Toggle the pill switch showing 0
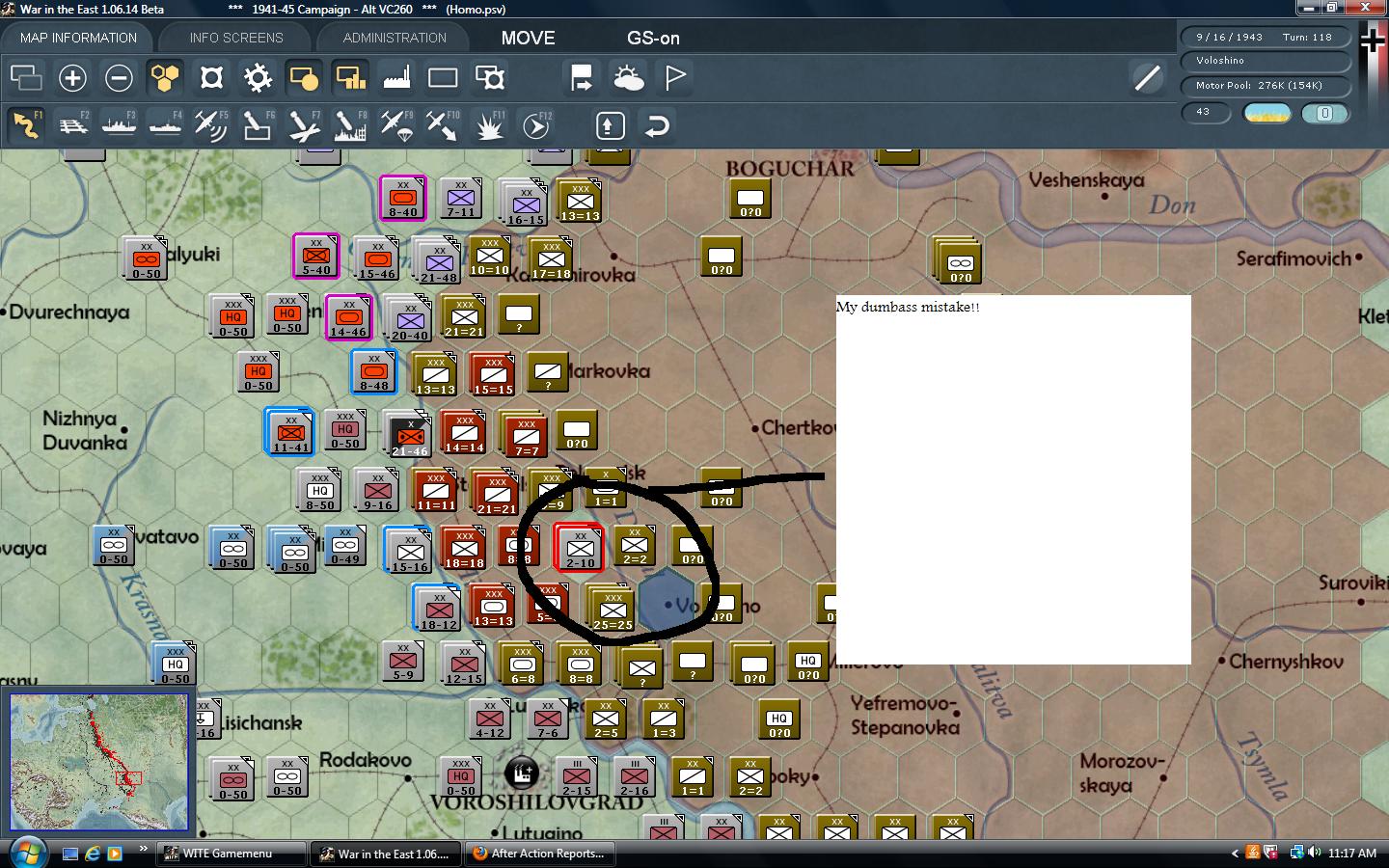Viewport: 1389px width, 868px height. (1324, 113)
